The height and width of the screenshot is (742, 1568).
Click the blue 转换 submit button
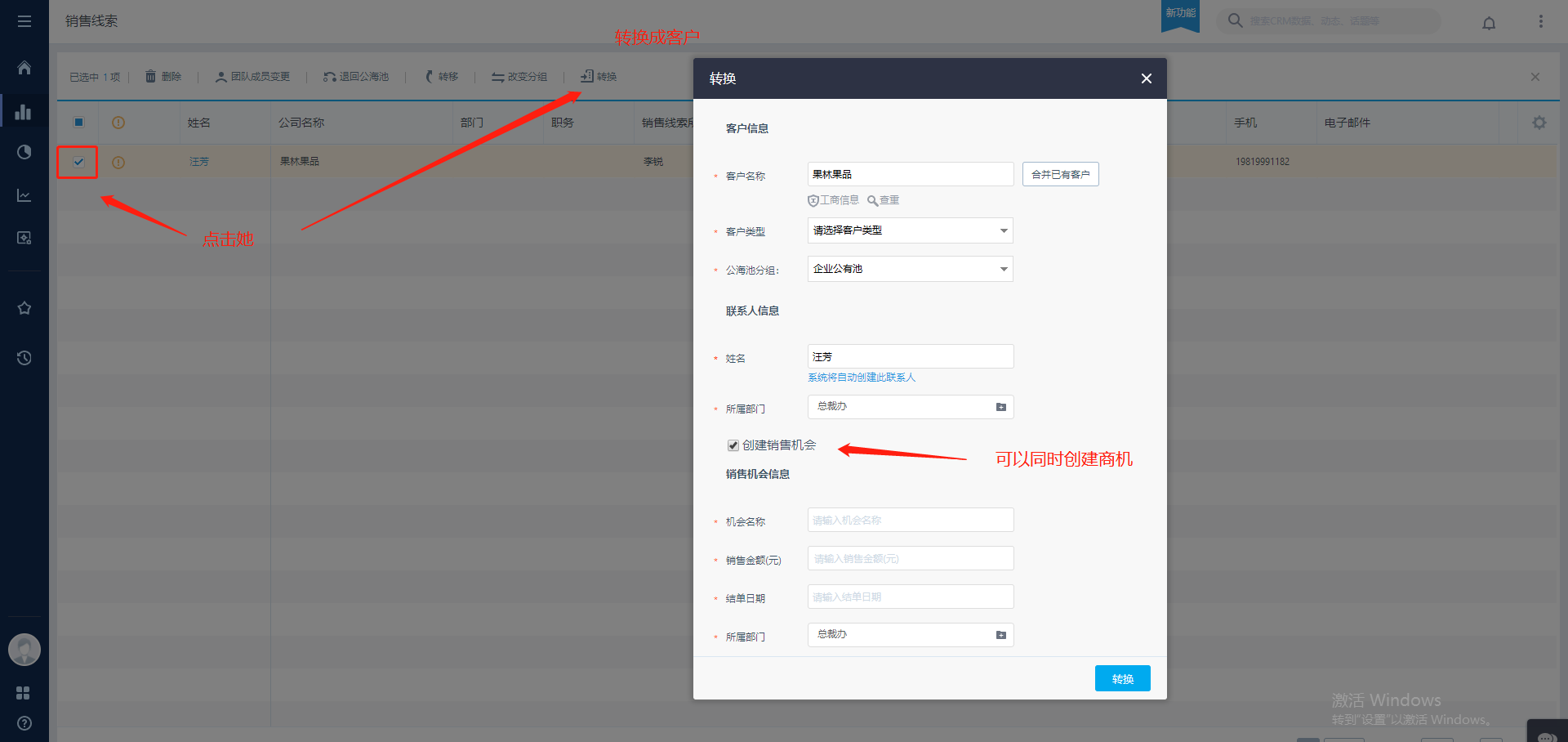(x=1122, y=678)
